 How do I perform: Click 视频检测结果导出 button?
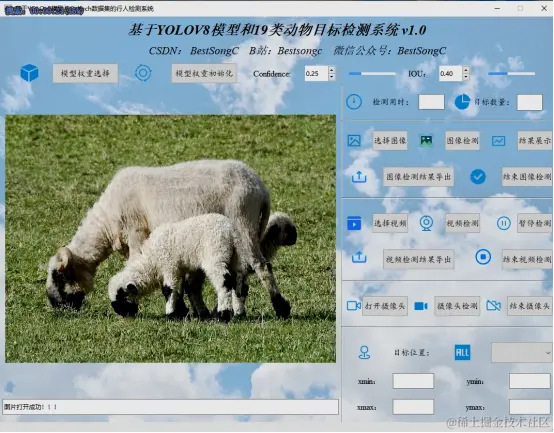[418, 260]
